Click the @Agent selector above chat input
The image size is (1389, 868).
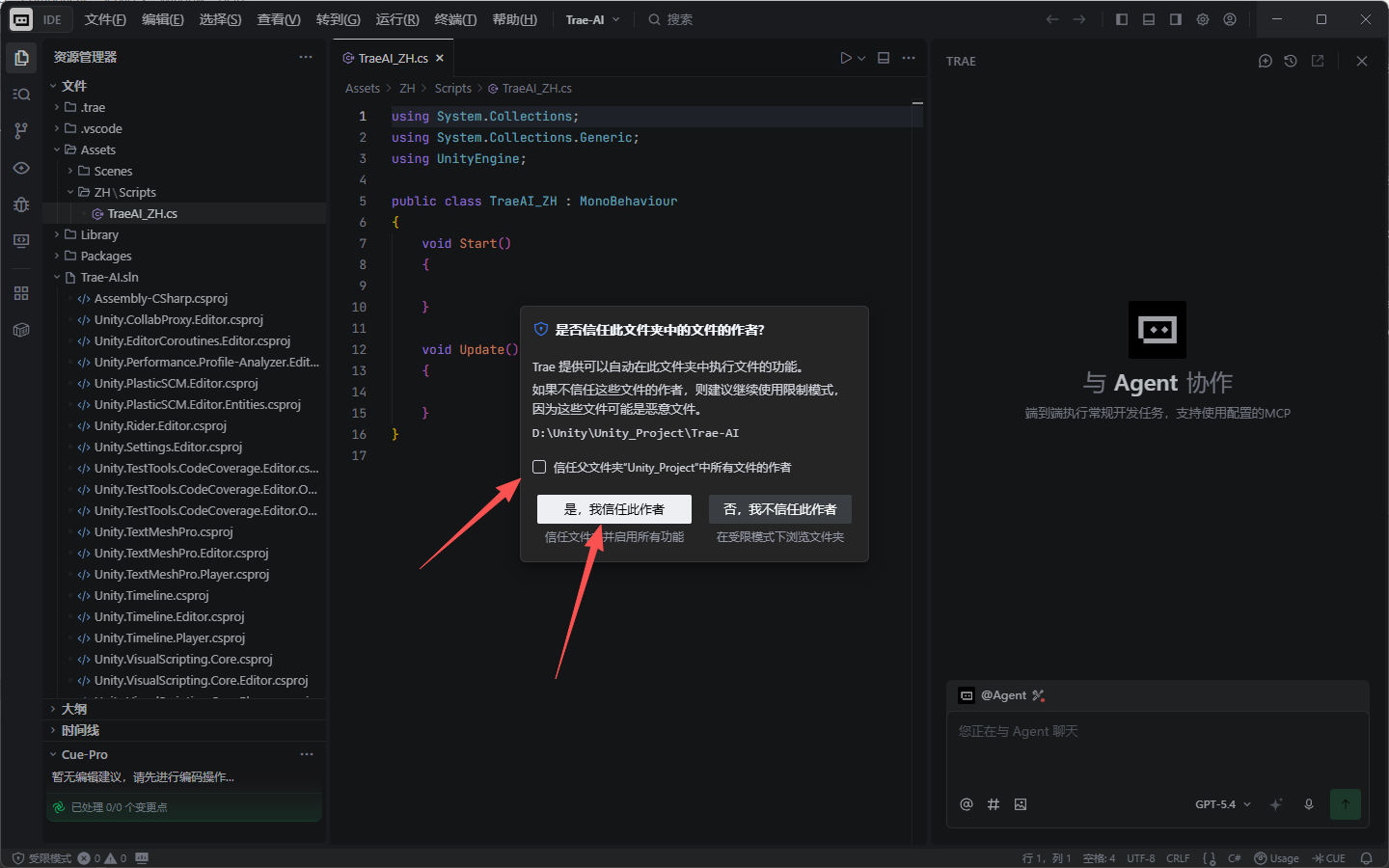(x=1002, y=695)
